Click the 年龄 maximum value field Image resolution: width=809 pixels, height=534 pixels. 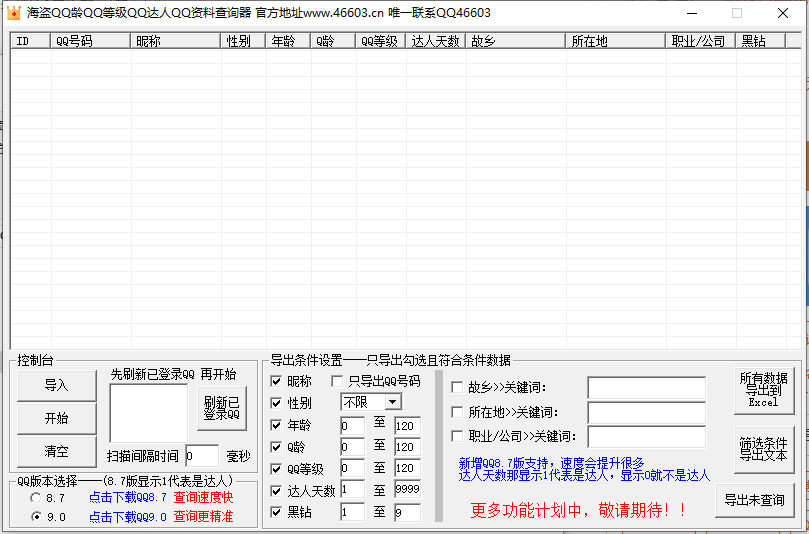408,426
